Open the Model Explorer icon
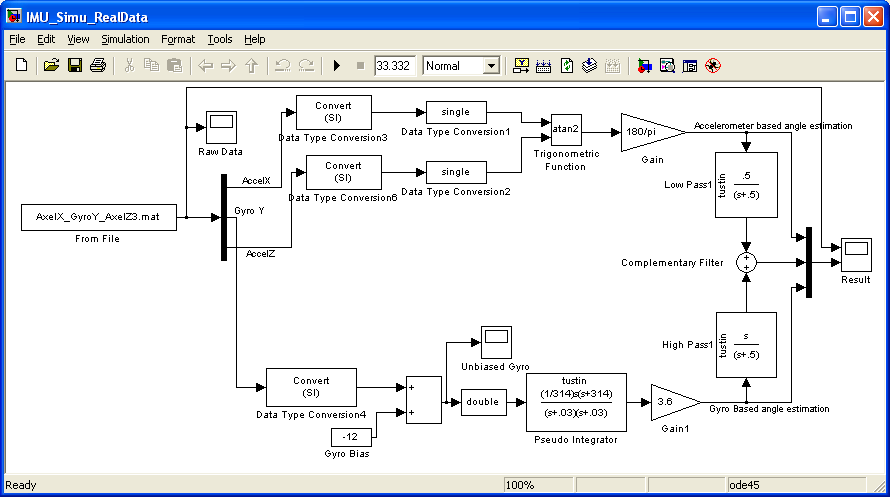The height and width of the screenshot is (497, 890). 667,66
